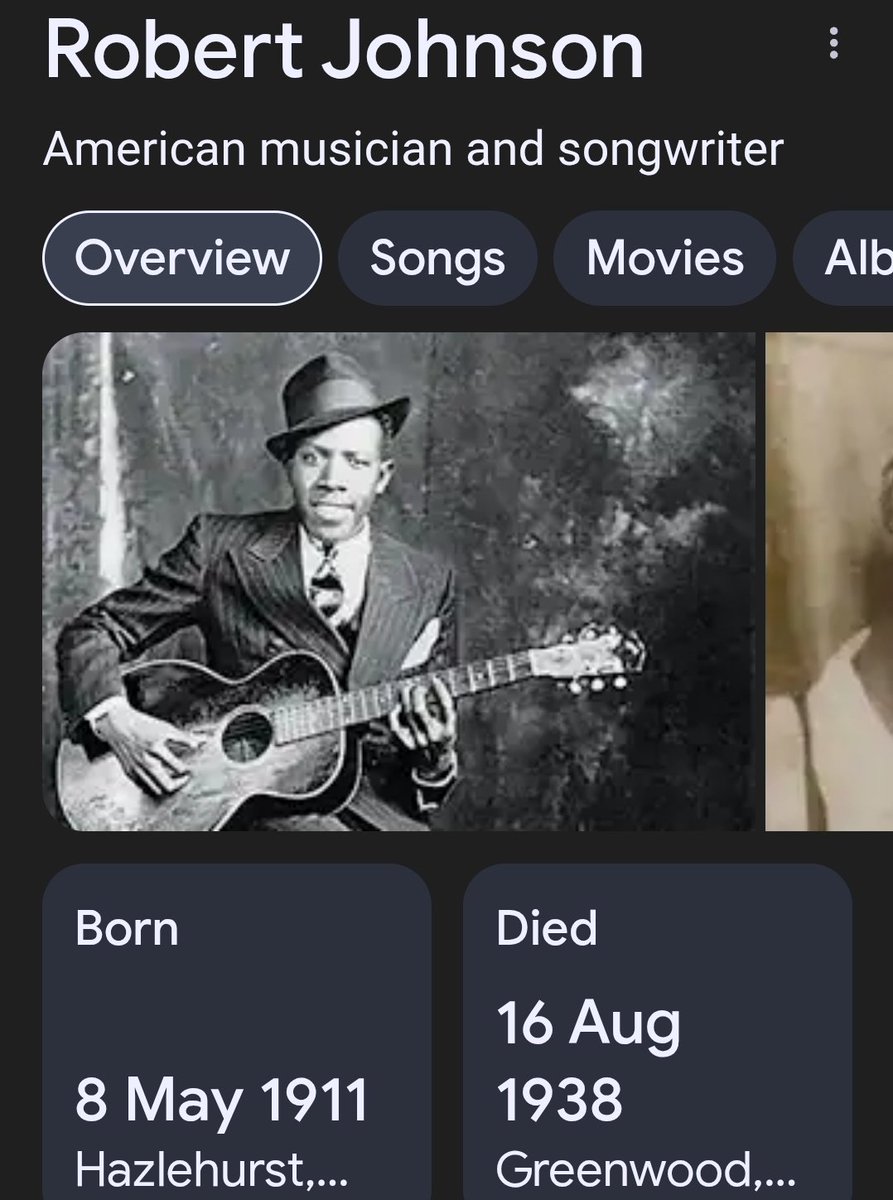Select the Overview tab
This screenshot has height=1200, width=893.
[182, 258]
